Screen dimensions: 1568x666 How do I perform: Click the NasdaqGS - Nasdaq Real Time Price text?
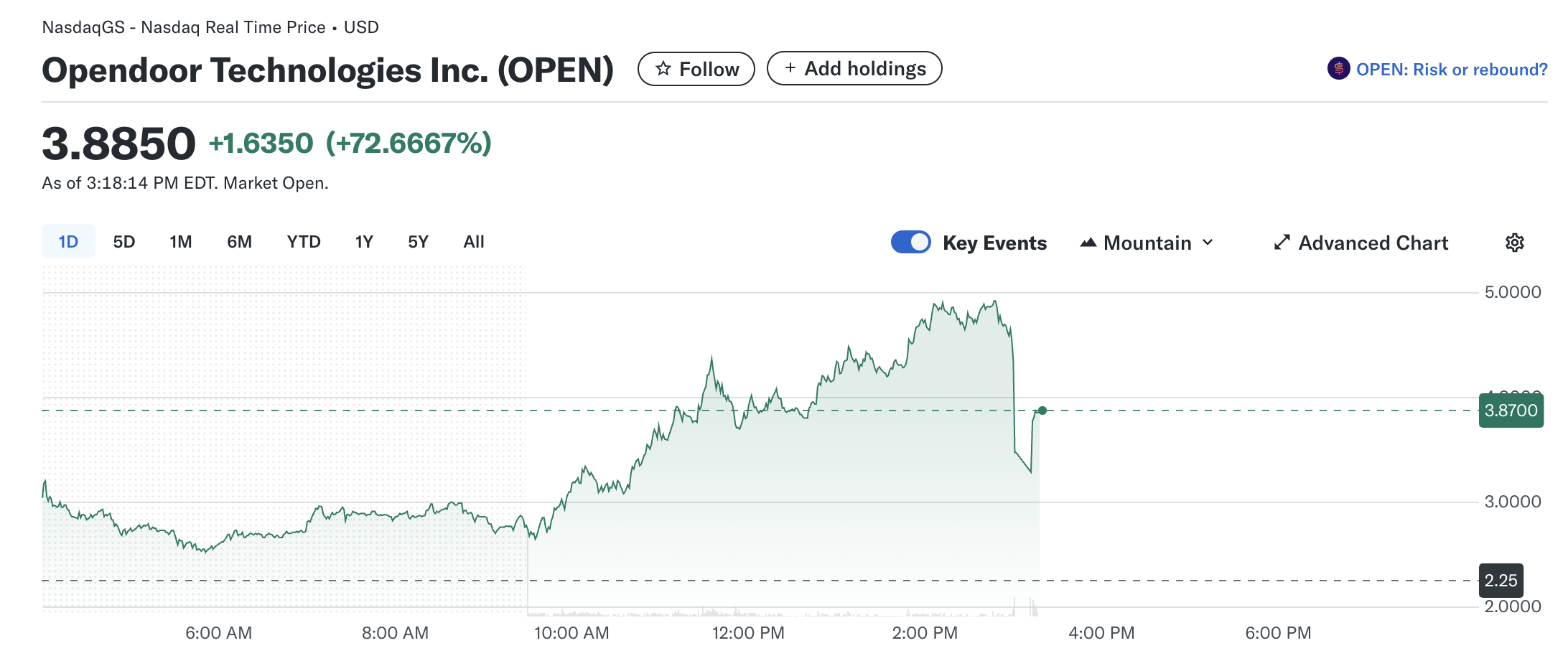pos(184,27)
